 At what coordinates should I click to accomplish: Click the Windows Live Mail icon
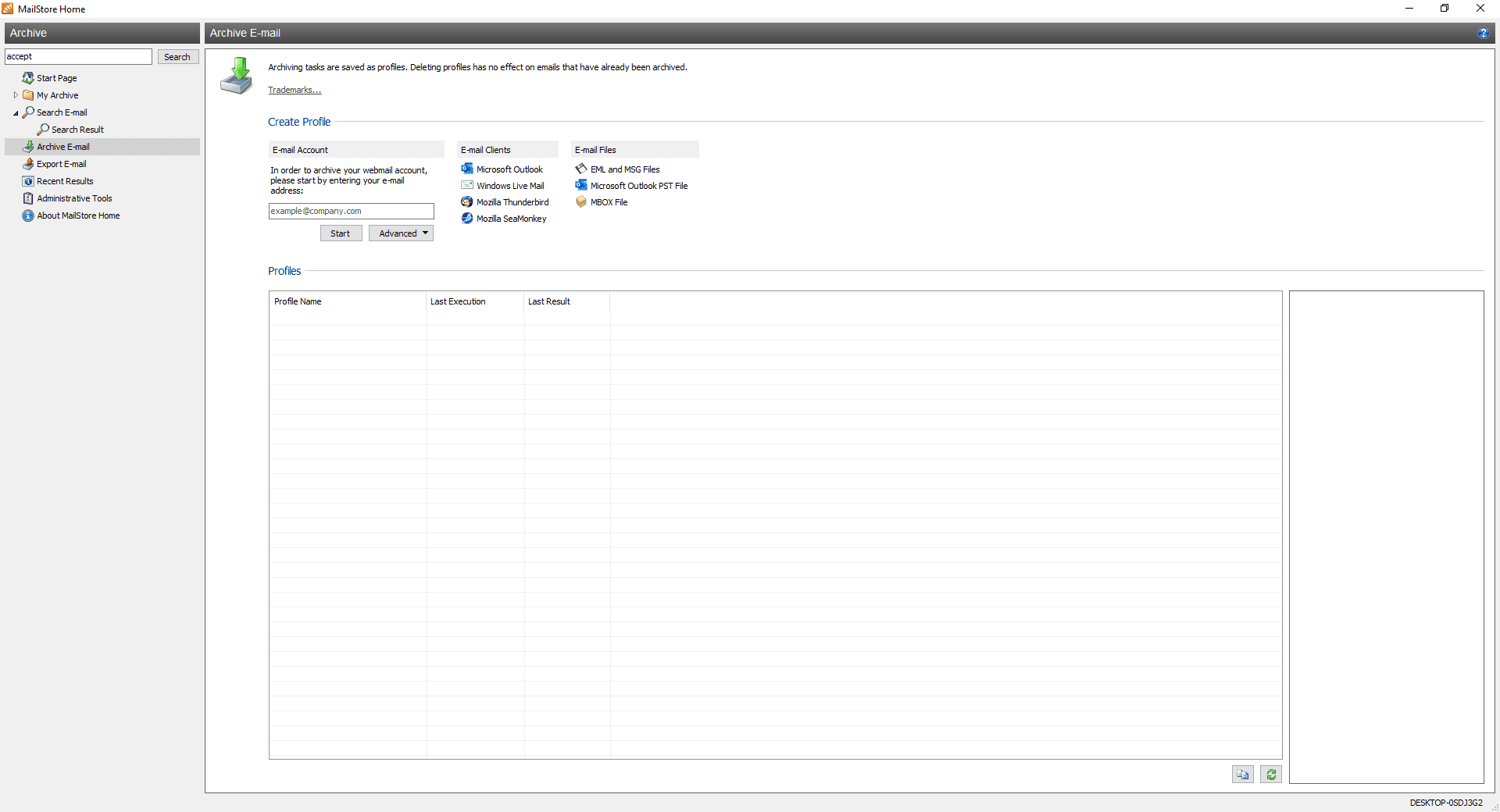pyautogui.click(x=467, y=186)
